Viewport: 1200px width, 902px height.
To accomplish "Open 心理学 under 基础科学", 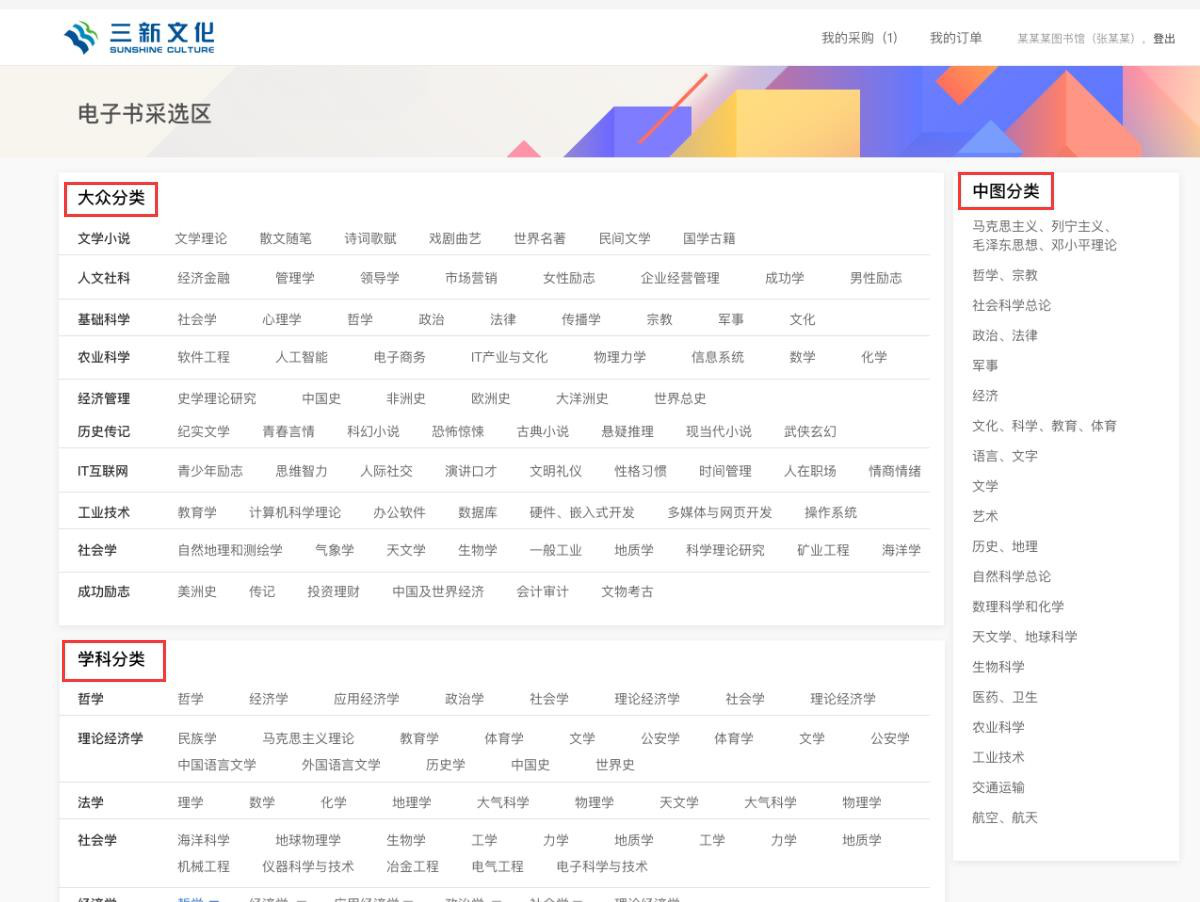I will pyautogui.click(x=282, y=319).
